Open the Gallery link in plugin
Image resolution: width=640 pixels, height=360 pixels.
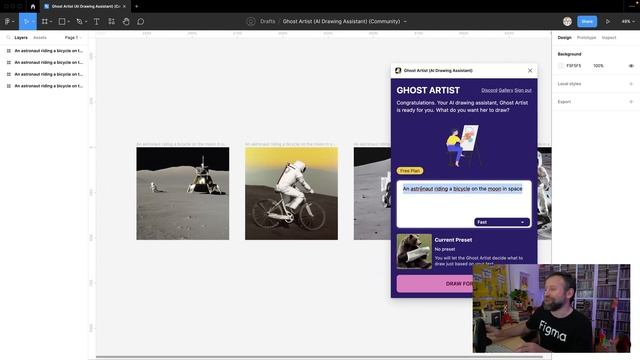(506, 90)
